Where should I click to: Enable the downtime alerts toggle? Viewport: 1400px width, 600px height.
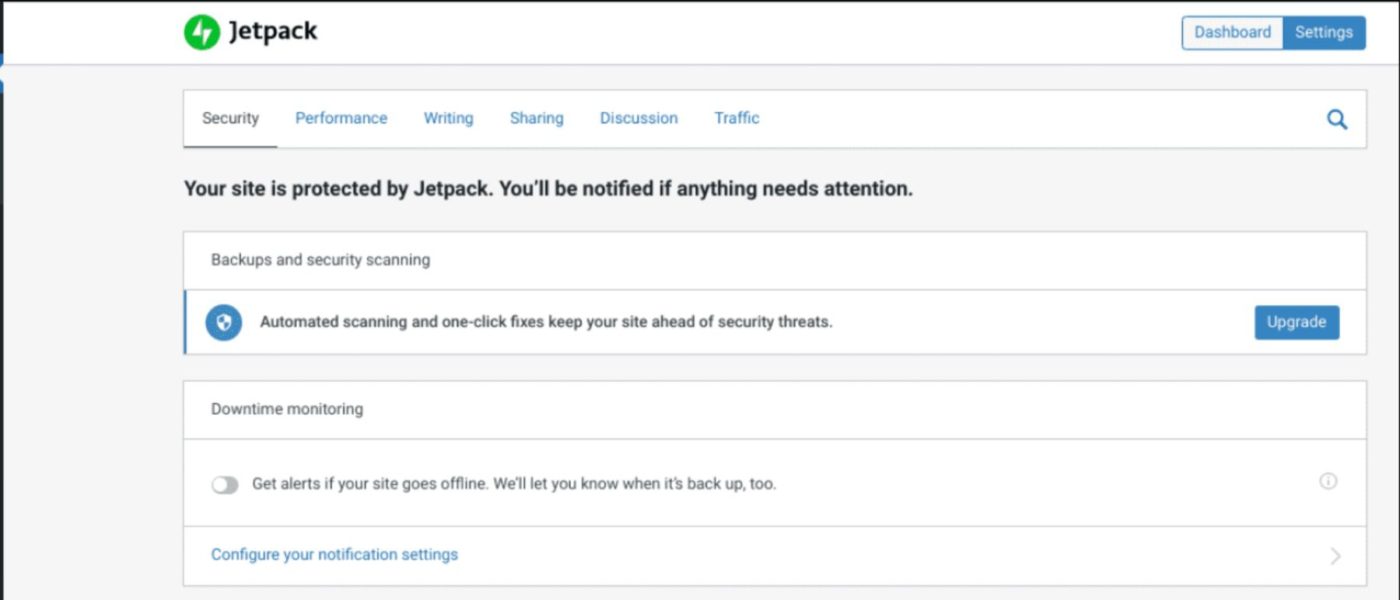tap(225, 485)
